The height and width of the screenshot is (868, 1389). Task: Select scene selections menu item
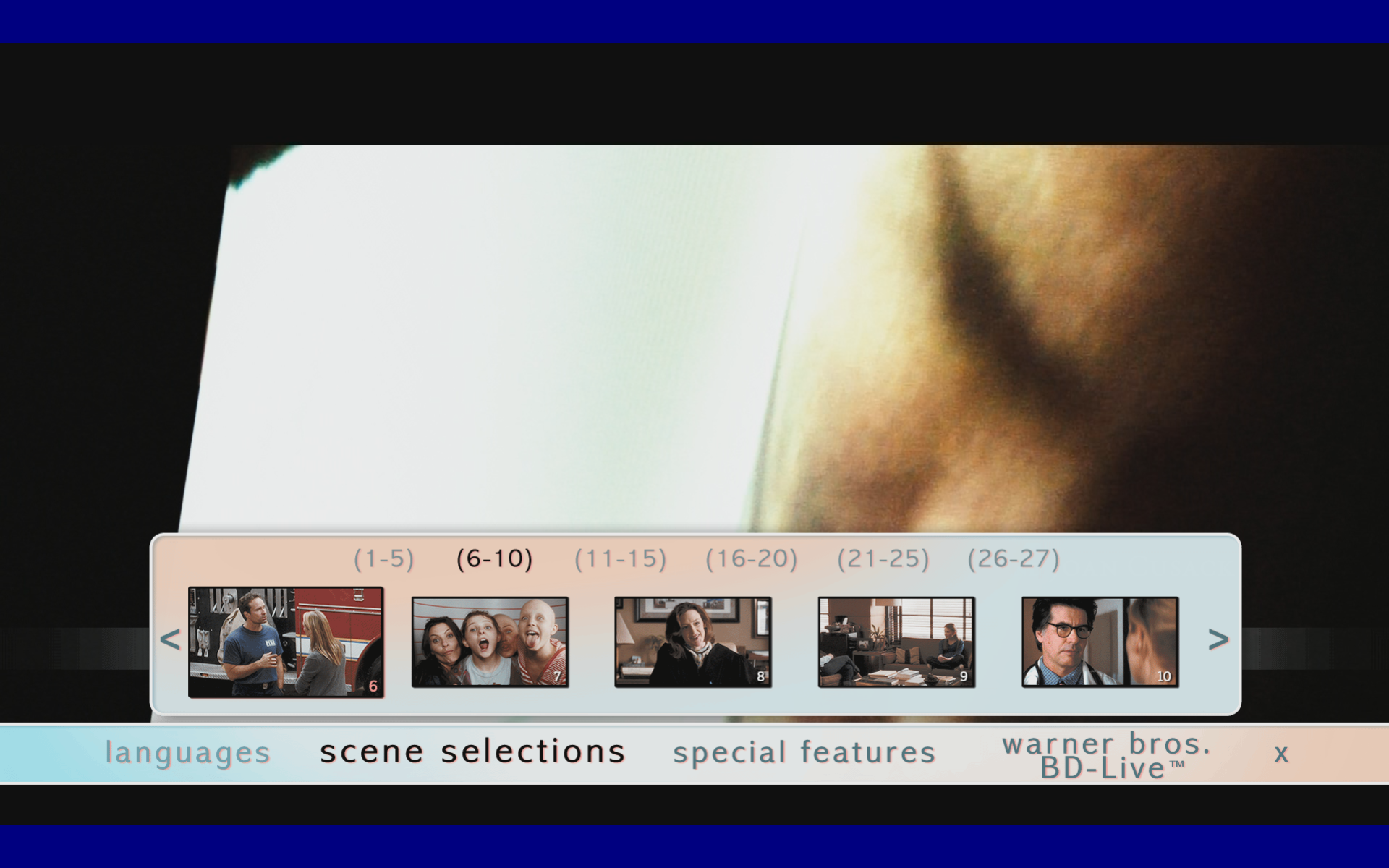click(472, 752)
